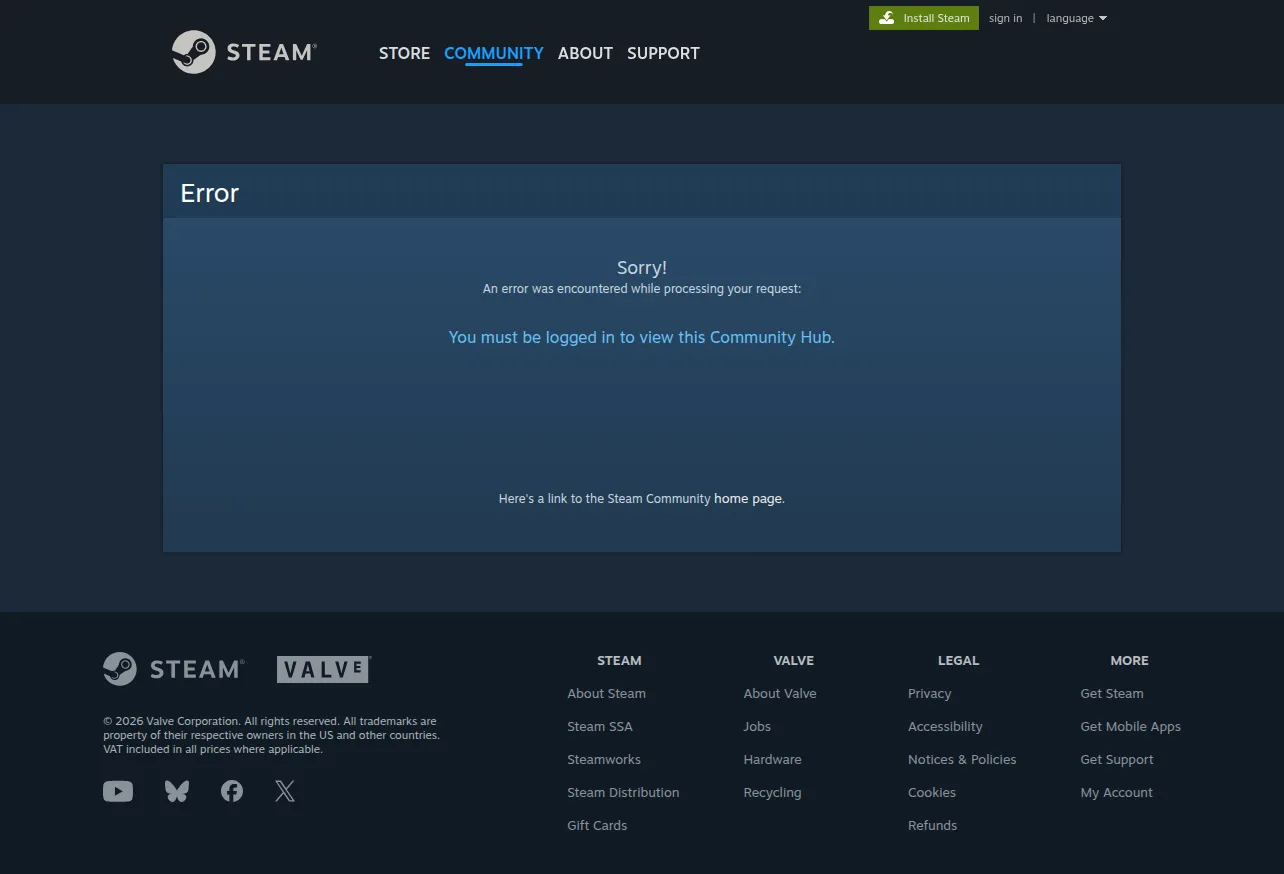This screenshot has width=1284, height=874.
Task: Open Steam's X social icon
Action: pos(285,791)
